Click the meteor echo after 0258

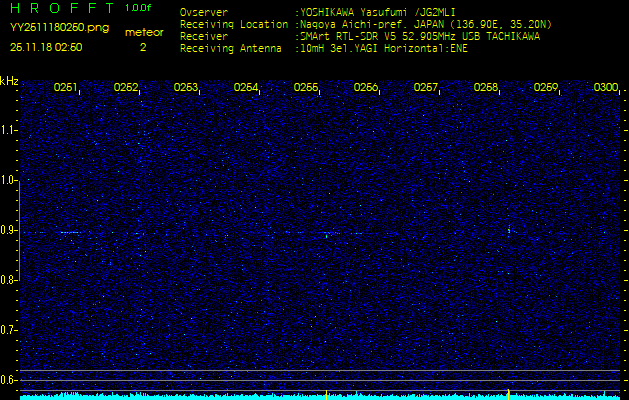click(x=509, y=231)
